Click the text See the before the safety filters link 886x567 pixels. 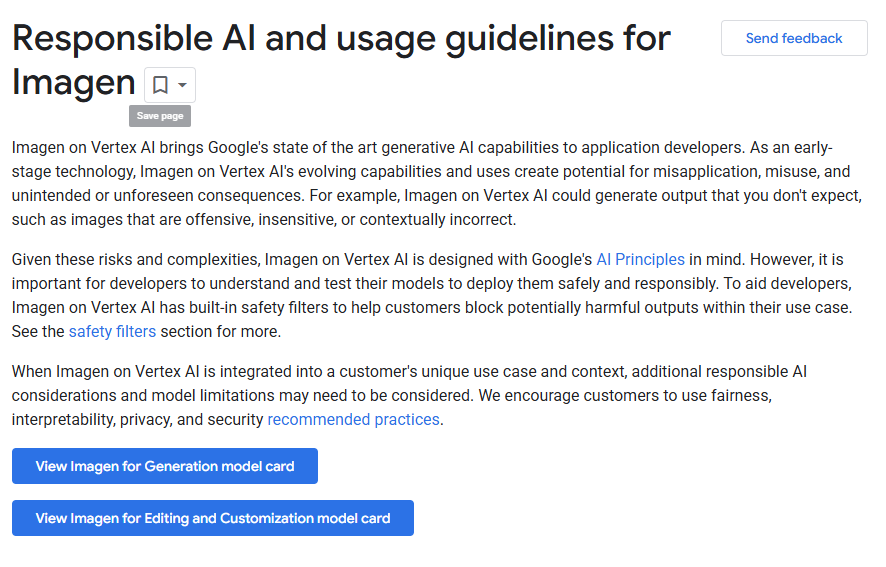point(38,331)
